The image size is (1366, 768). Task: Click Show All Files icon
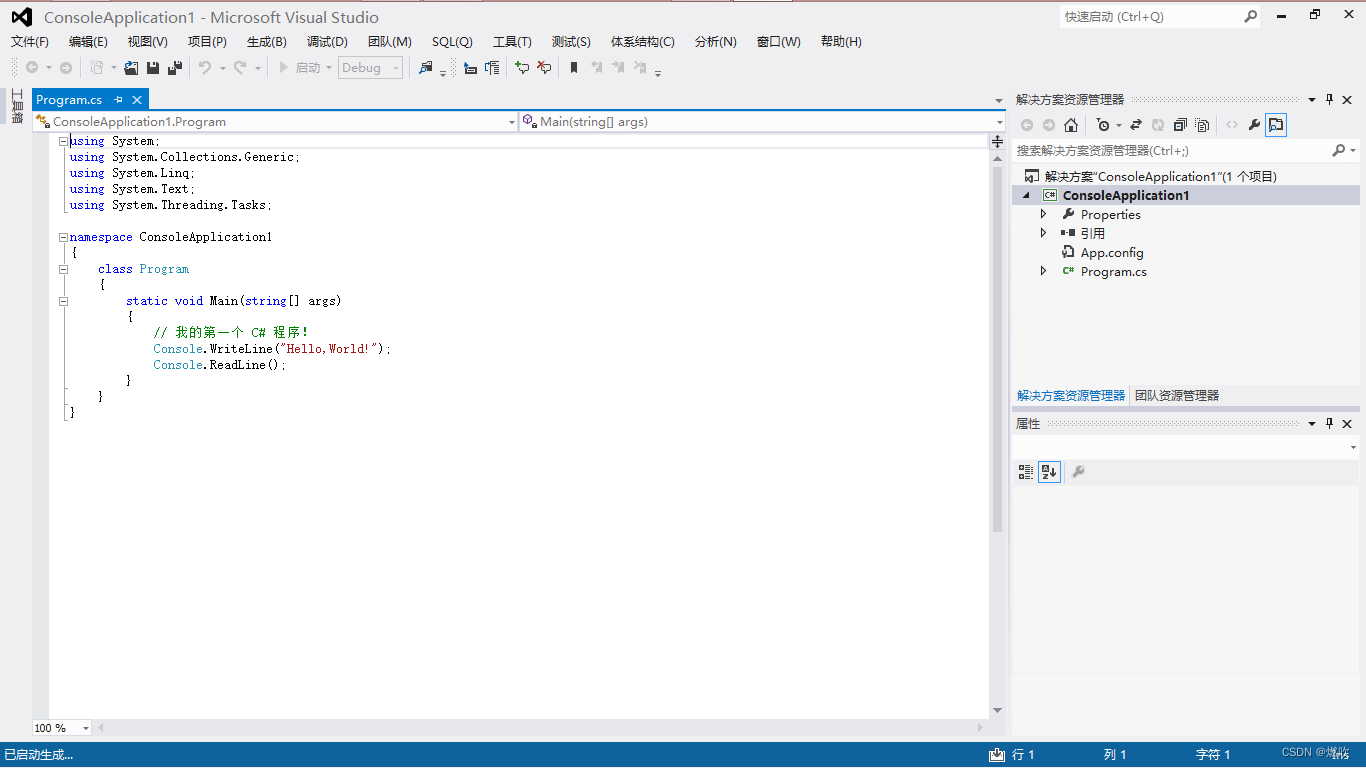pos(1202,125)
